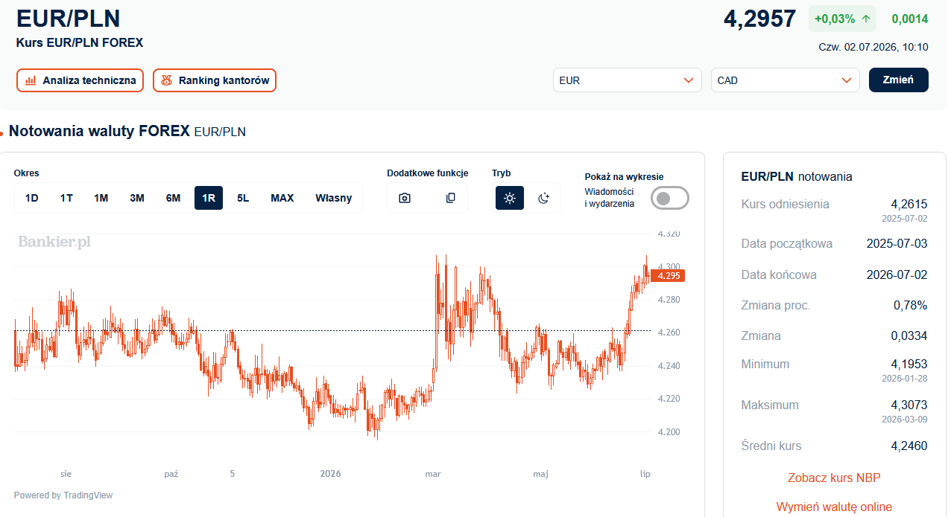Open the EUR currency dropdown
The image size is (948, 517).
point(627,80)
